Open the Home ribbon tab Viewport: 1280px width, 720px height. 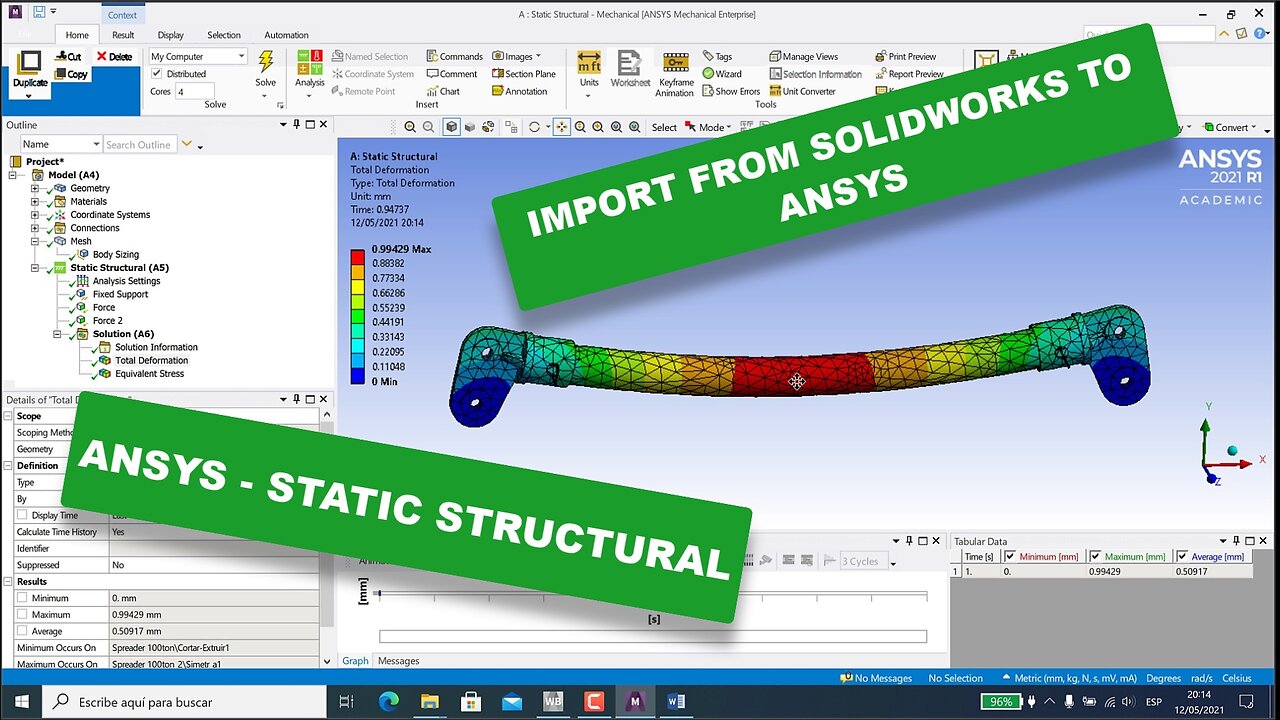[x=77, y=35]
